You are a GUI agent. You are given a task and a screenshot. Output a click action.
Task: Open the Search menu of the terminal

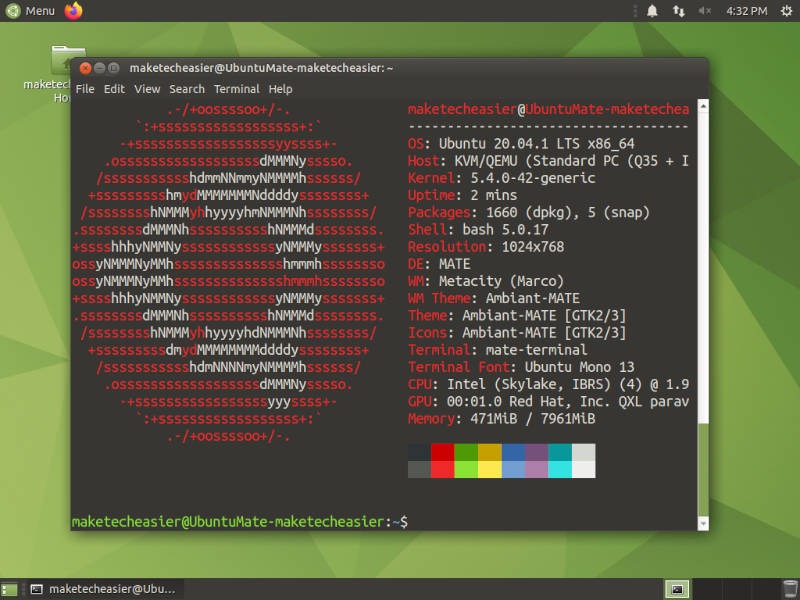[186, 89]
